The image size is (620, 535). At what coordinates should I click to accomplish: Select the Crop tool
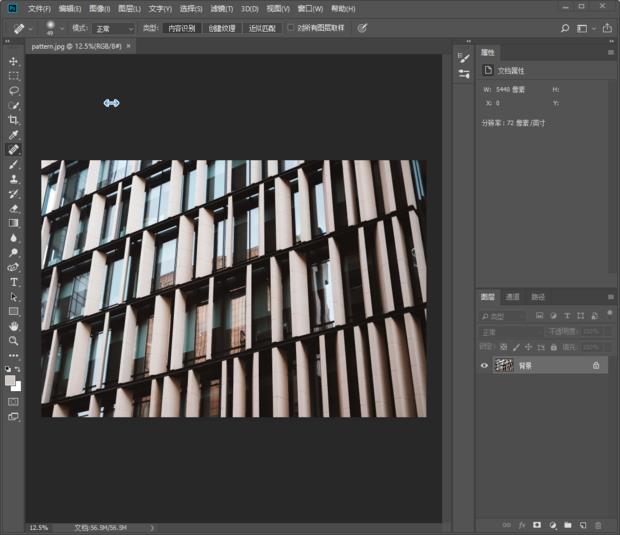[x=14, y=120]
